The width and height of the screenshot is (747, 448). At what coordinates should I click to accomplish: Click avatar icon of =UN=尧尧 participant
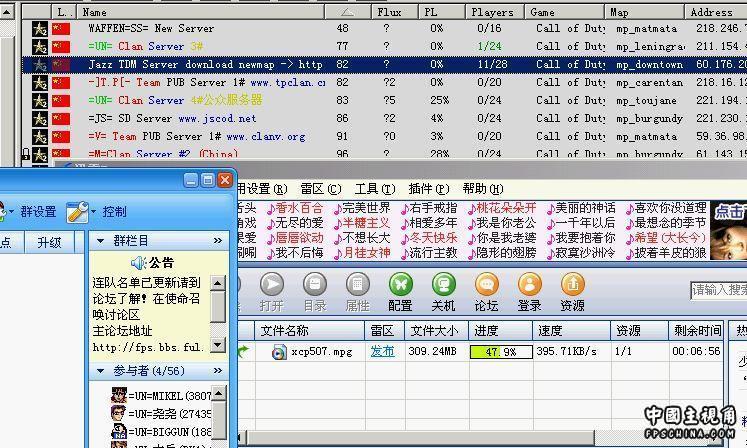pos(118,413)
